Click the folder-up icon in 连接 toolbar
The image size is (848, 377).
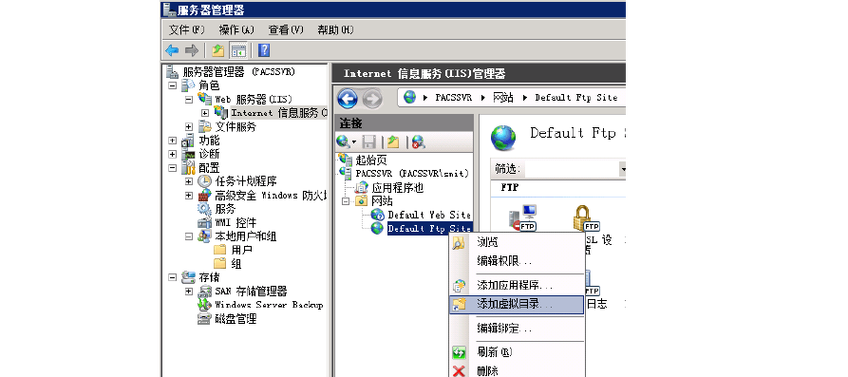[393, 142]
